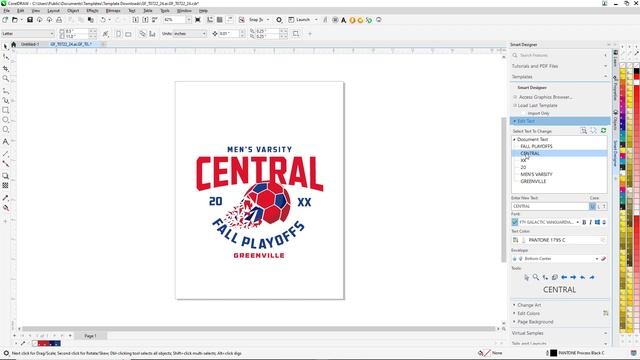This screenshot has height=360, width=640.
Task: Click the Welcome Screen home tab icon
Action: pos(13,44)
